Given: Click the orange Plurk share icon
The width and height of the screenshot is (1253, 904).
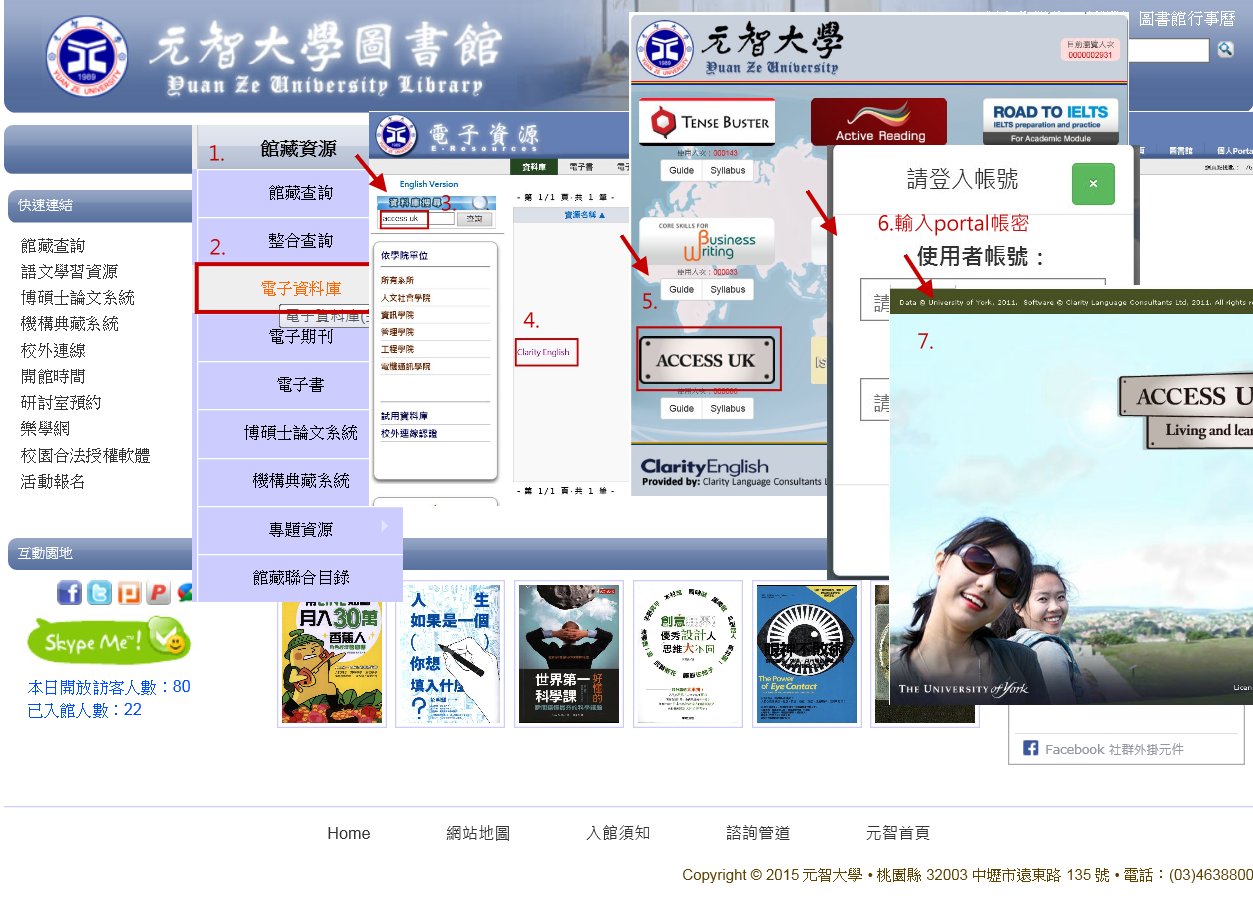Looking at the screenshot, I should 129,592.
